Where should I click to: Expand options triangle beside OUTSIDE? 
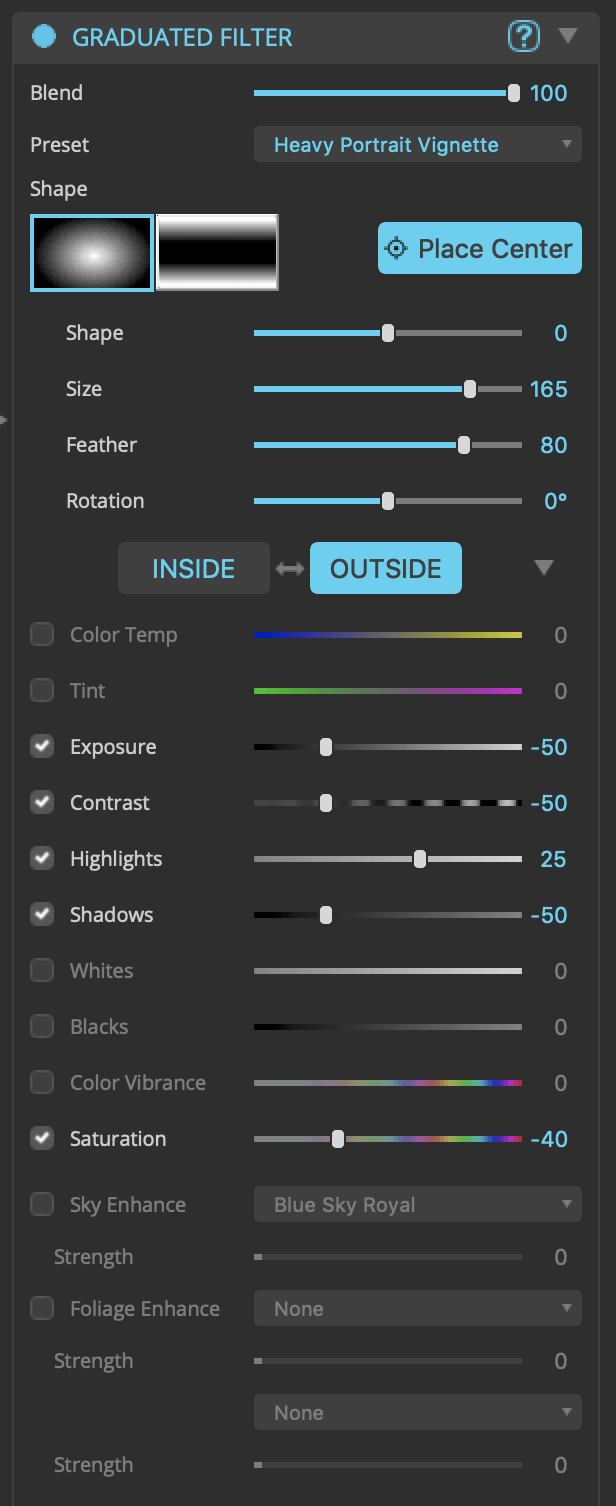543,568
